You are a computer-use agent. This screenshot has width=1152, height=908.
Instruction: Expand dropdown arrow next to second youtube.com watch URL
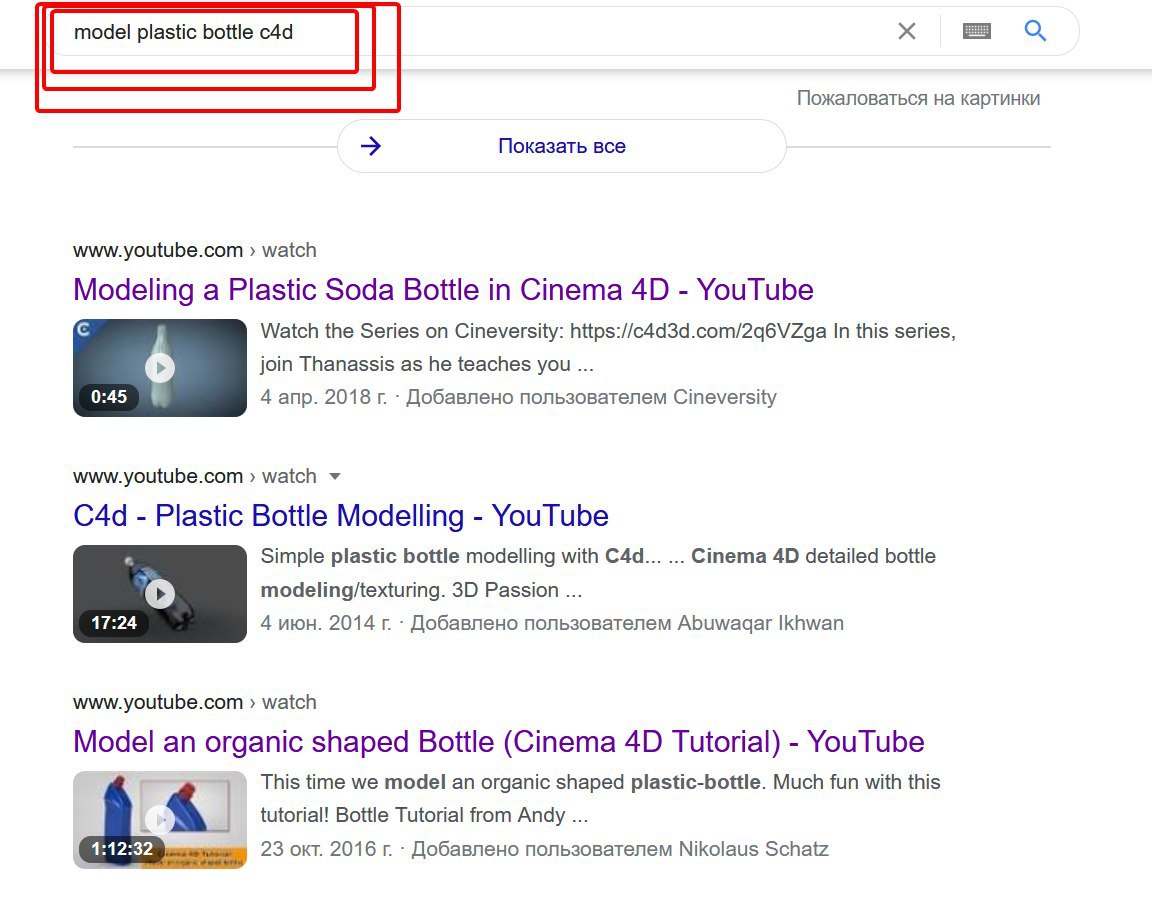coord(335,476)
